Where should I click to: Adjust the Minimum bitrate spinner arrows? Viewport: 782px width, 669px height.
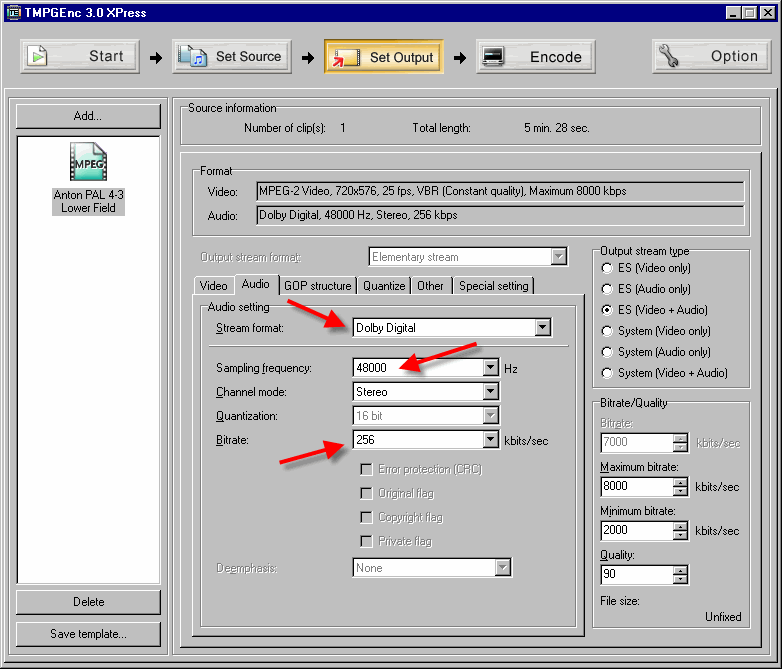[x=680, y=530]
